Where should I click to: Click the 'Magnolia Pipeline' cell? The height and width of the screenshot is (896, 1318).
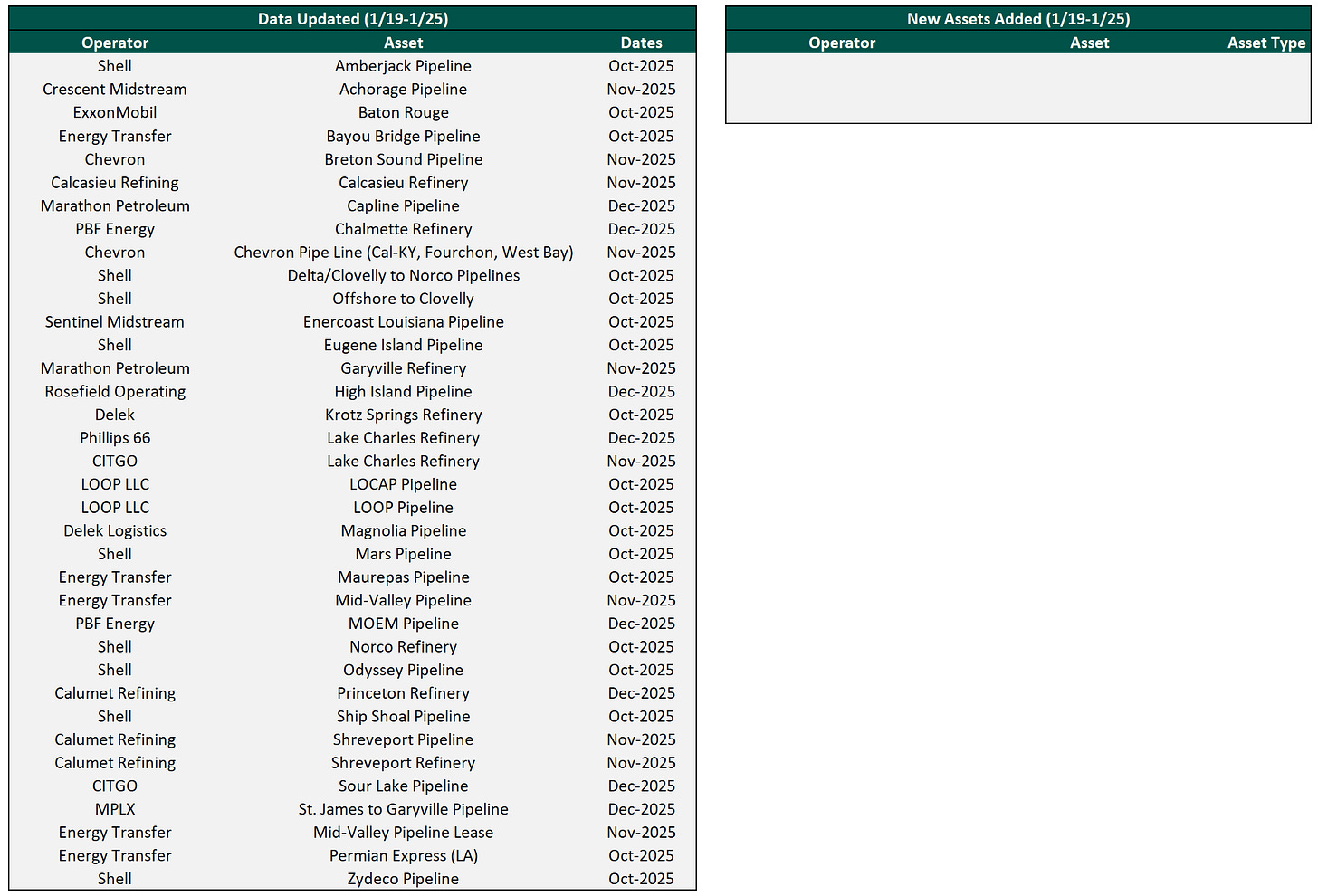[403, 530]
